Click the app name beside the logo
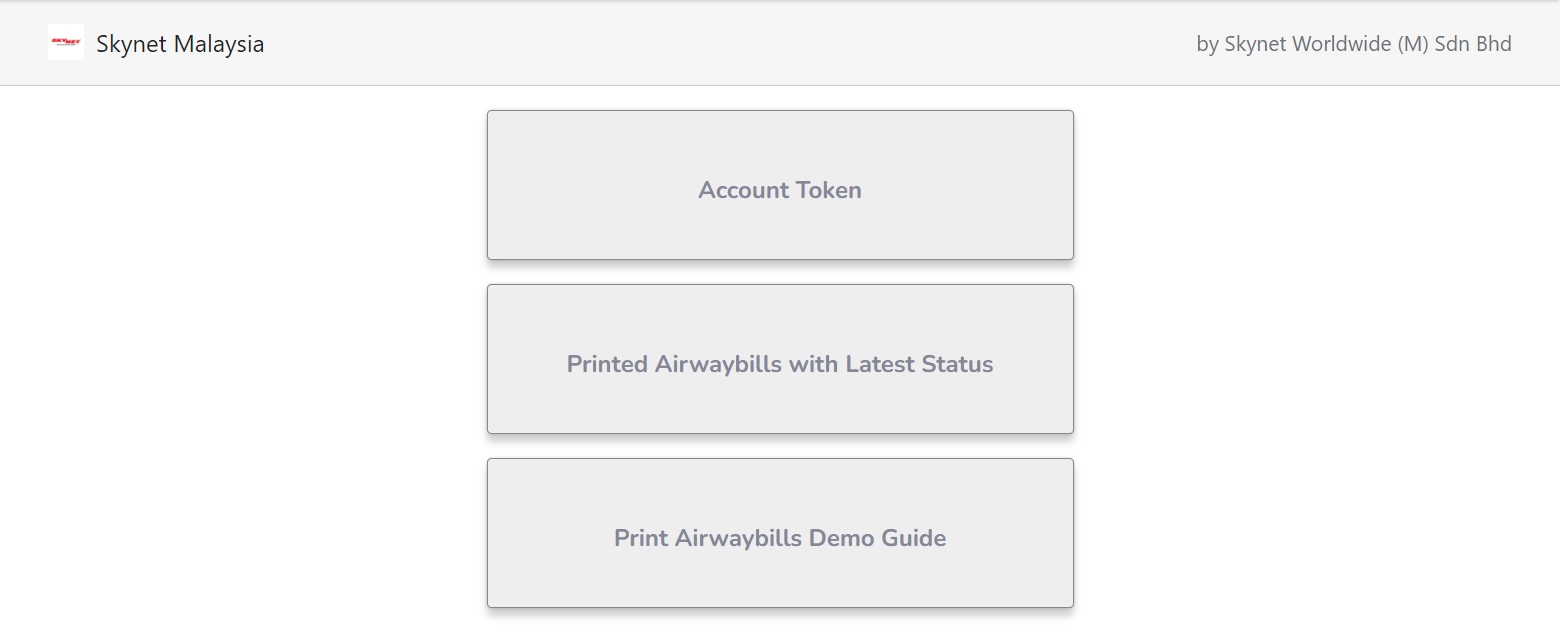Screen dimensions: 1560x634 [180, 44]
